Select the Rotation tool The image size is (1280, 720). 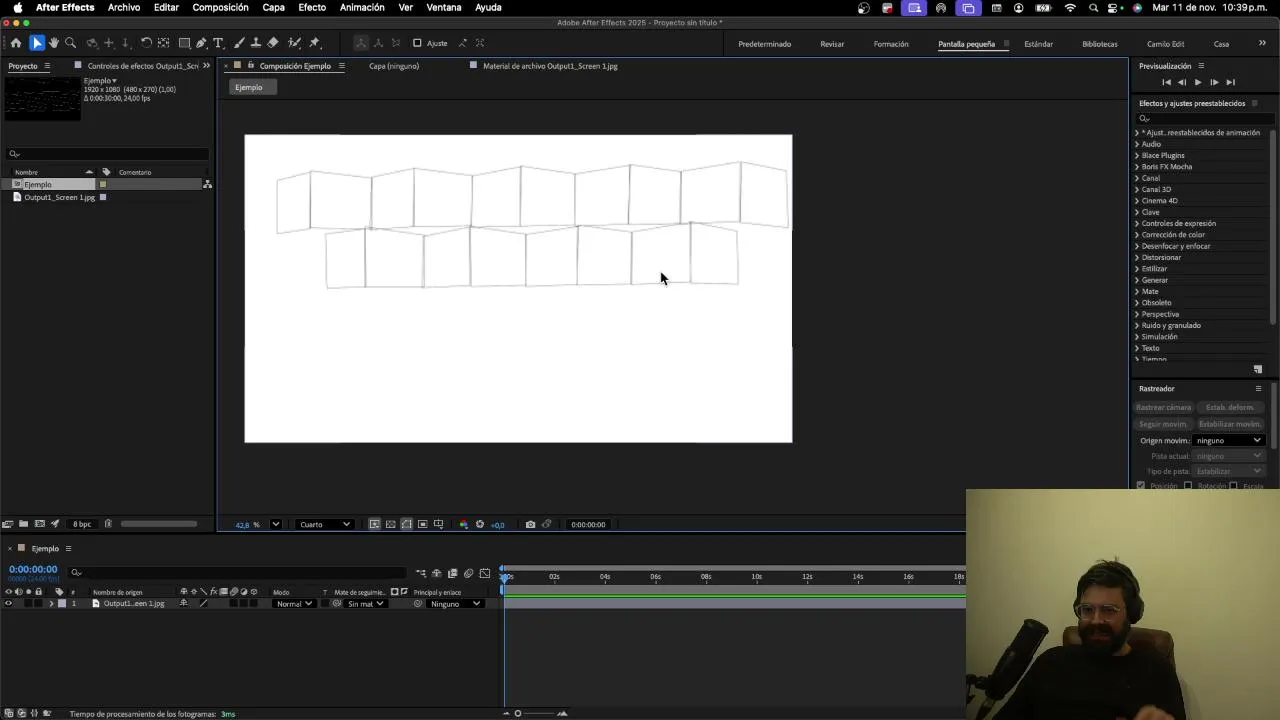146,43
